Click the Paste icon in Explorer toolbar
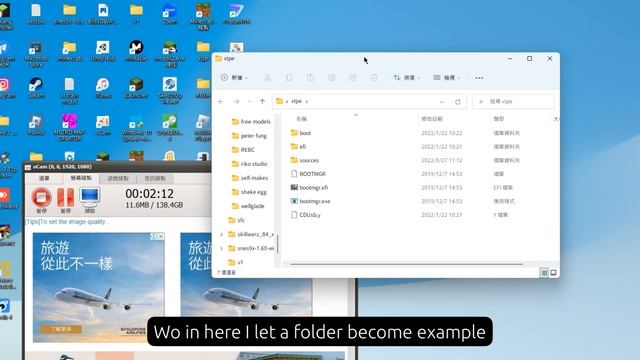The image size is (640, 360). coord(310,78)
